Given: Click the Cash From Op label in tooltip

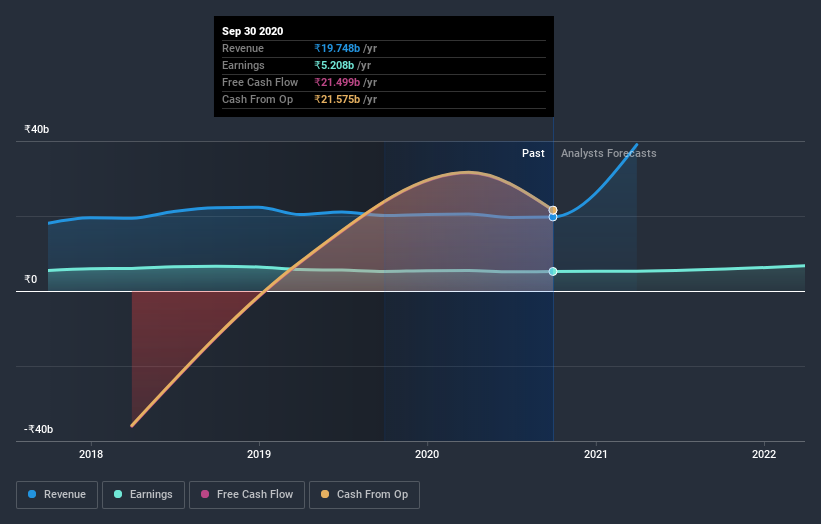Looking at the screenshot, I should (x=258, y=99).
